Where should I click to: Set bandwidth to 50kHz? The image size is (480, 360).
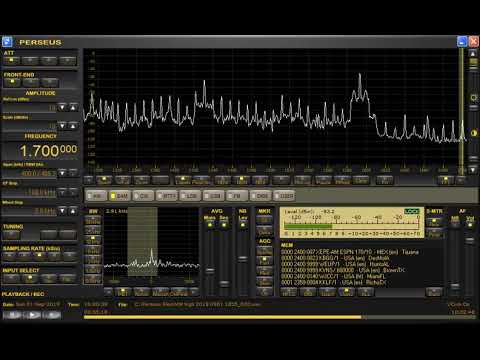(x=93, y=221)
